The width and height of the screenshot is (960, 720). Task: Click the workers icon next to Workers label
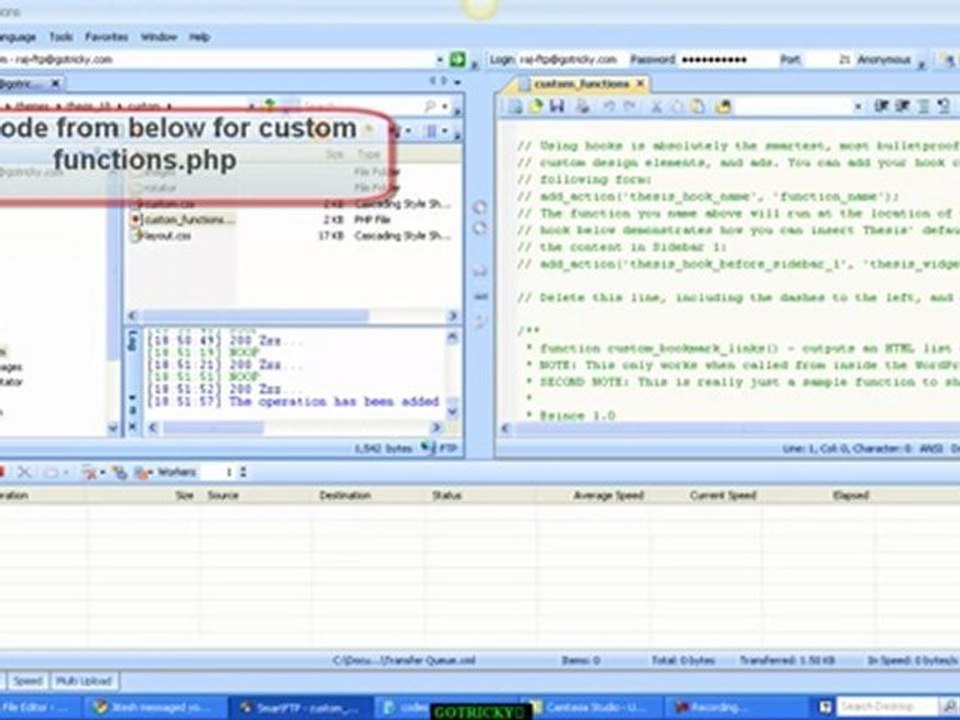coord(143,473)
